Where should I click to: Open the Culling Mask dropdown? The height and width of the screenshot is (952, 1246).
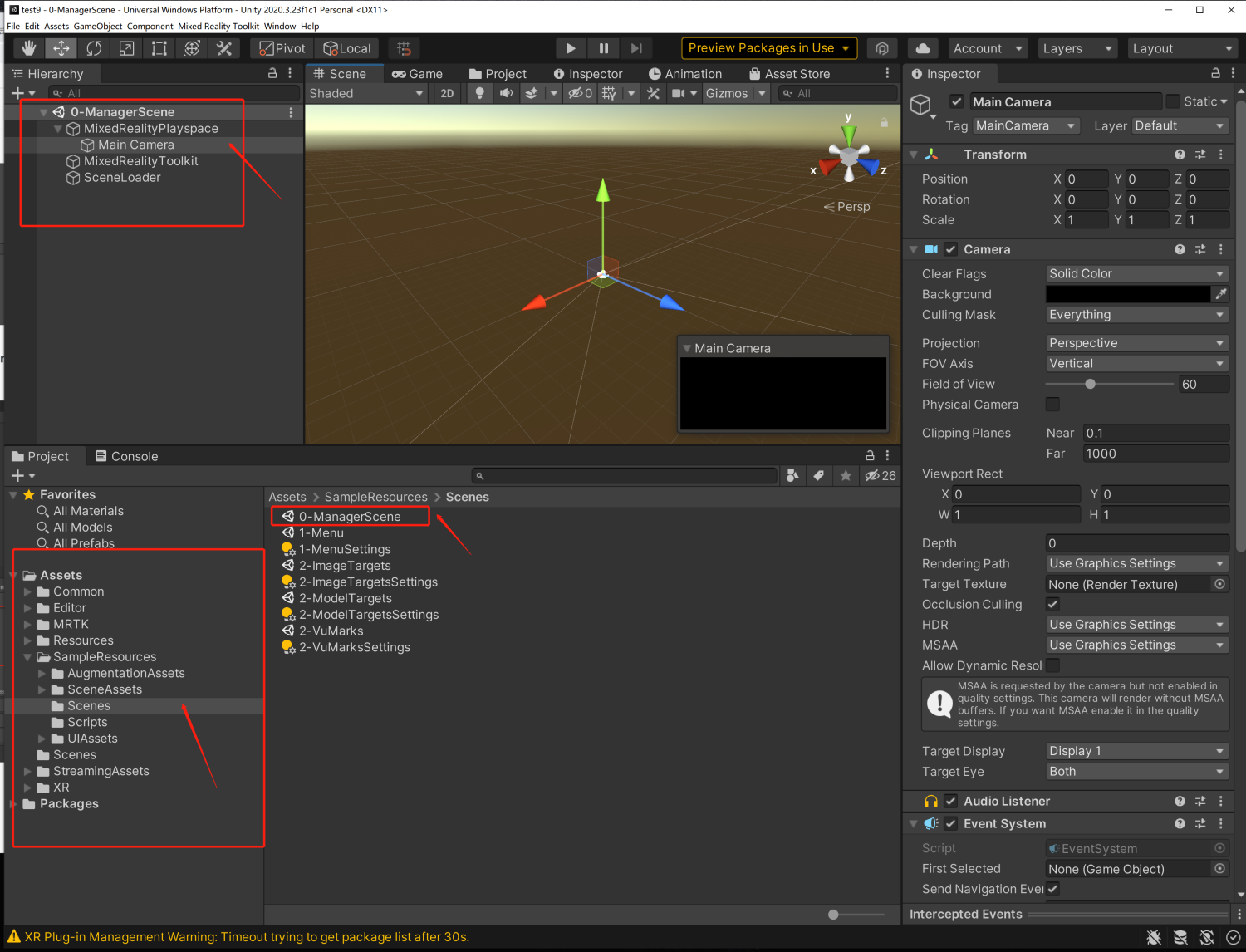pyautogui.click(x=1136, y=314)
